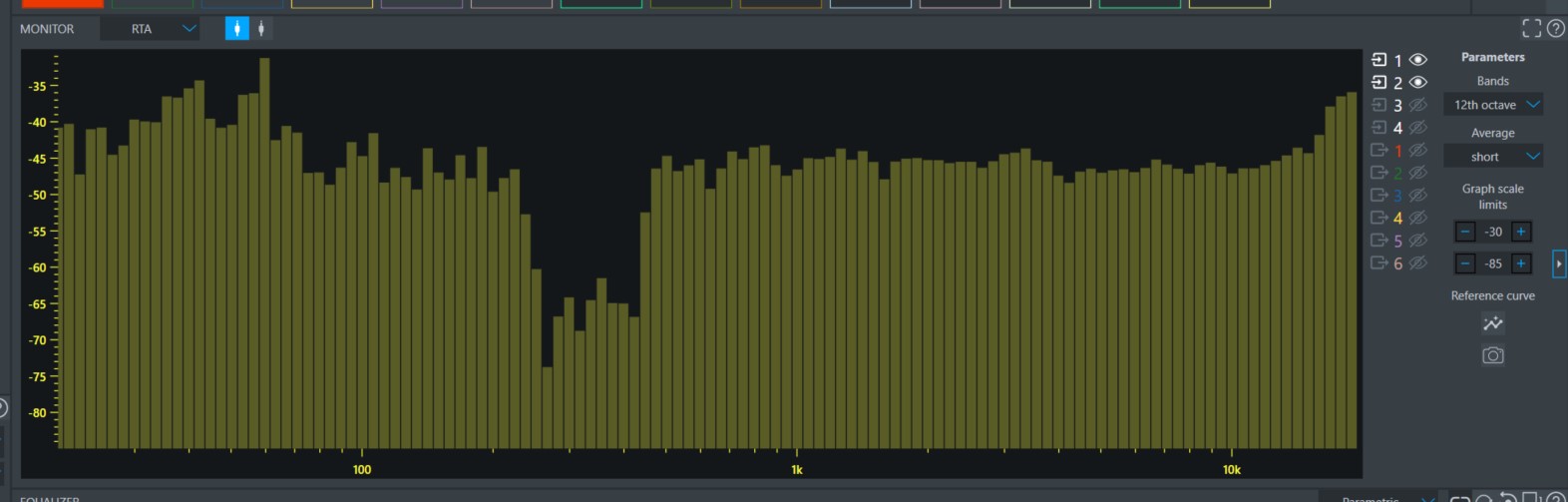The height and width of the screenshot is (502, 1568).
Task: Select the highlighted blue jack plug button
Action: point(236,29)
